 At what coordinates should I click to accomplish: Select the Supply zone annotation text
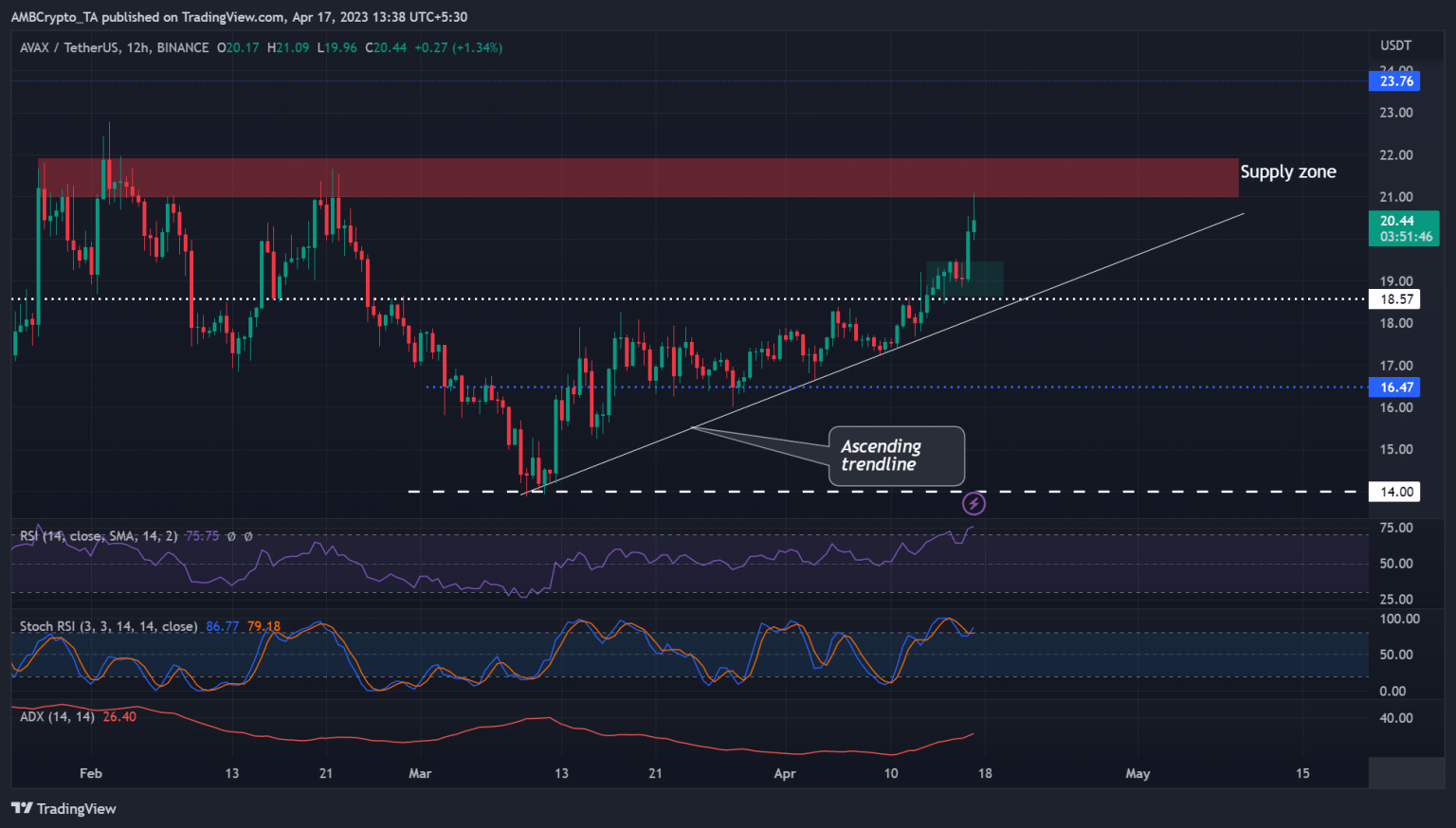pyautogui.click(x=1288, y=171)
